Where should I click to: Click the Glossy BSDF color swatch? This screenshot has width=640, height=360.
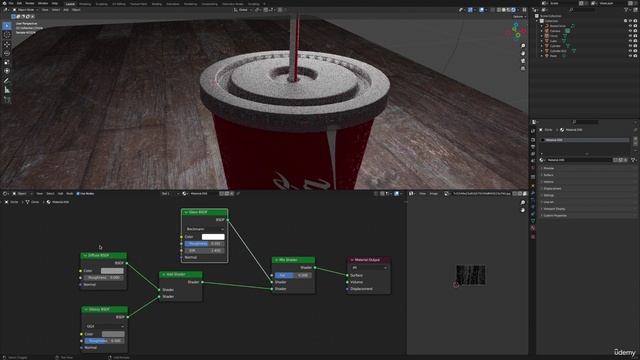tap(113, 334)
